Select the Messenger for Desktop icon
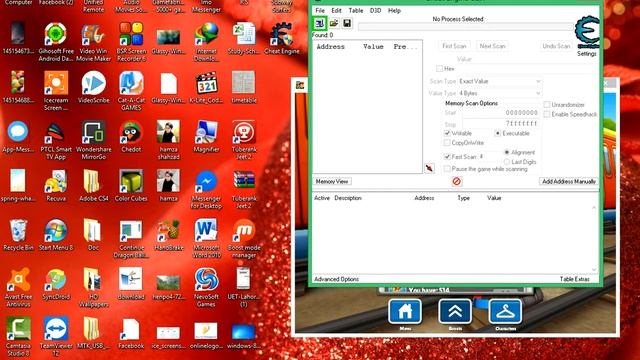This screenshot has height=360, width=640. tap(206, 189)
